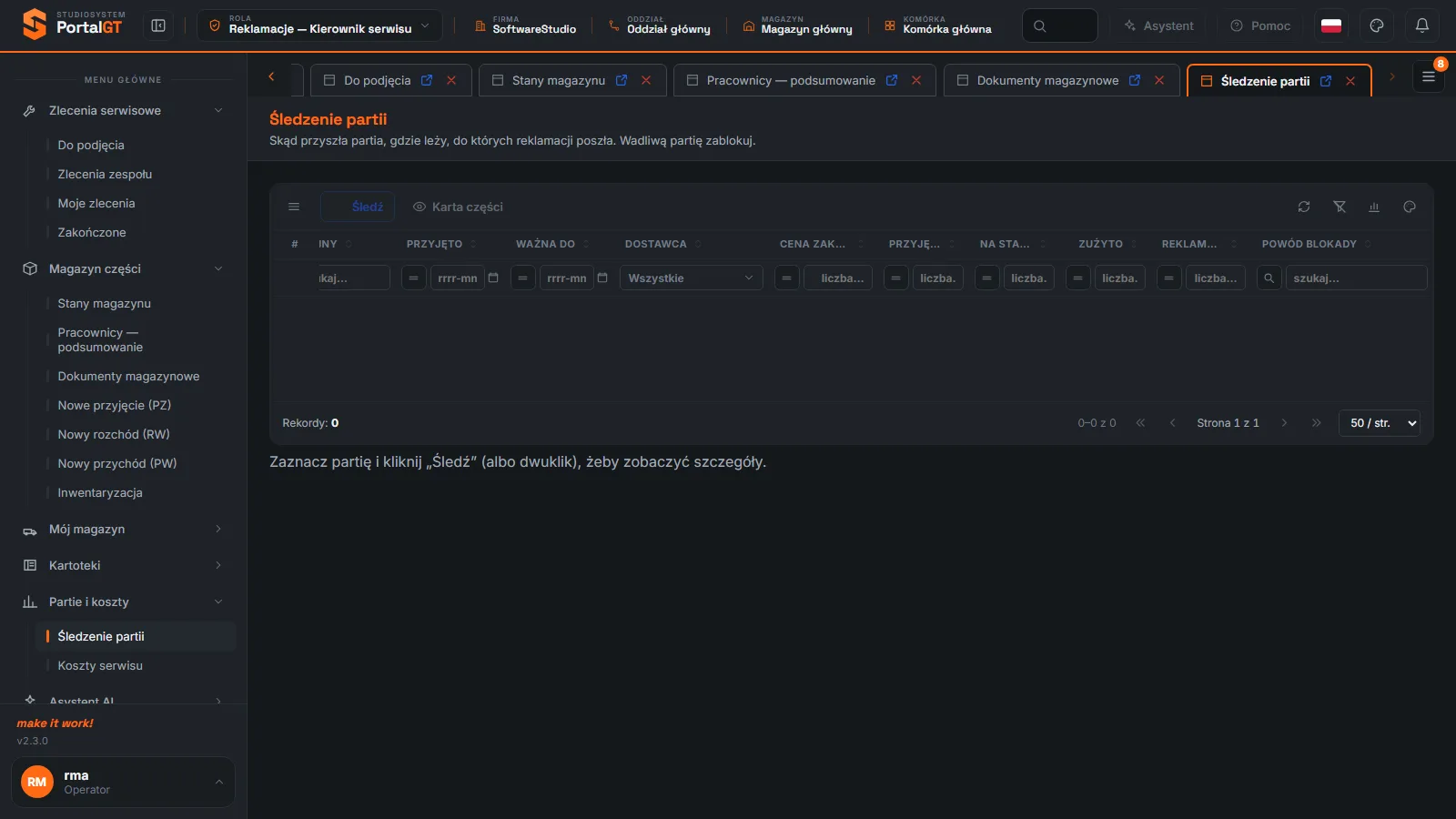Open table palette settings icon

(x=1410, y=207)
